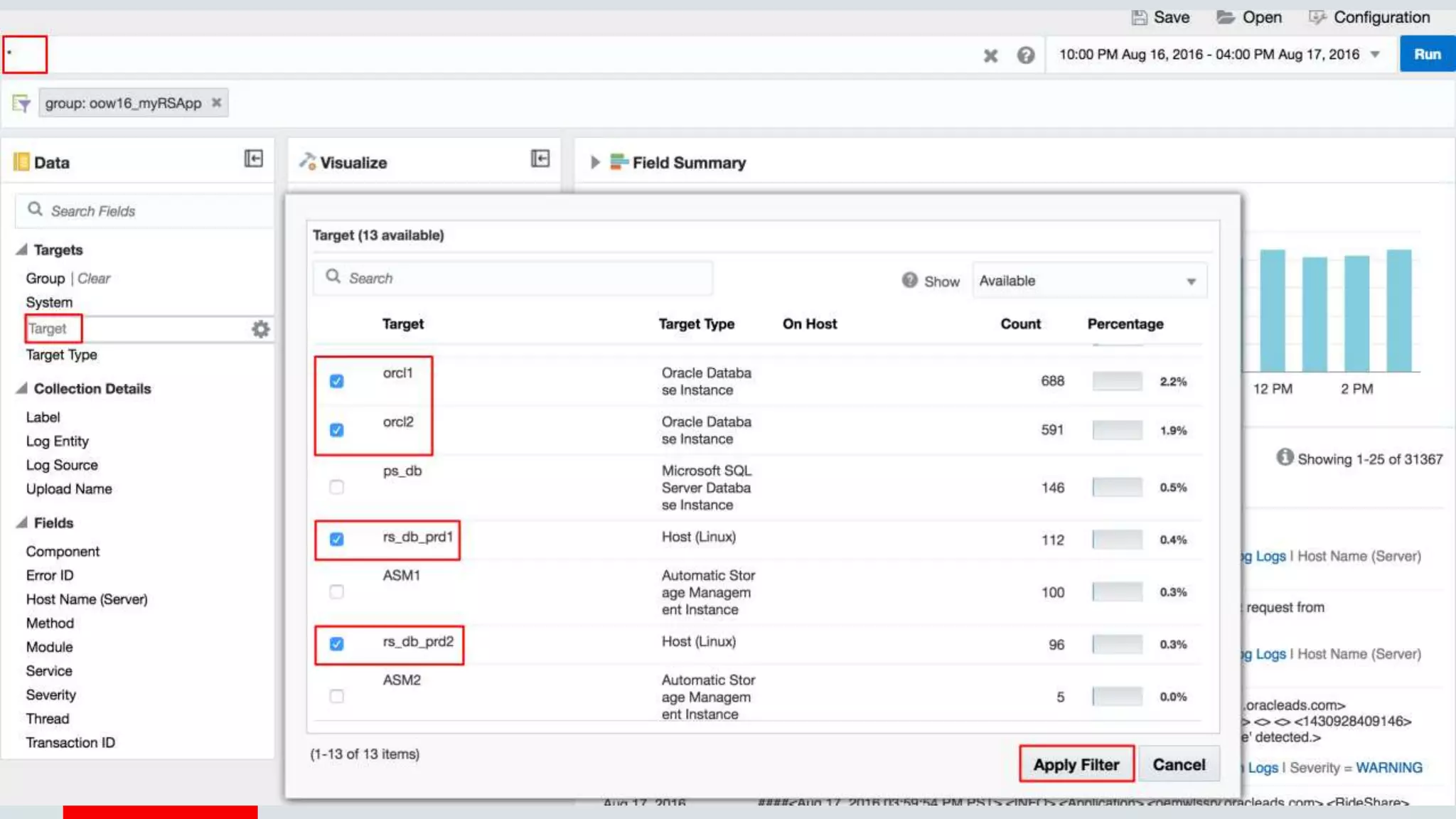Image resolution: width=1456 pixels, height=819 pixels.
Task: Expand the Field Summary section
Action: coord(595,163)
